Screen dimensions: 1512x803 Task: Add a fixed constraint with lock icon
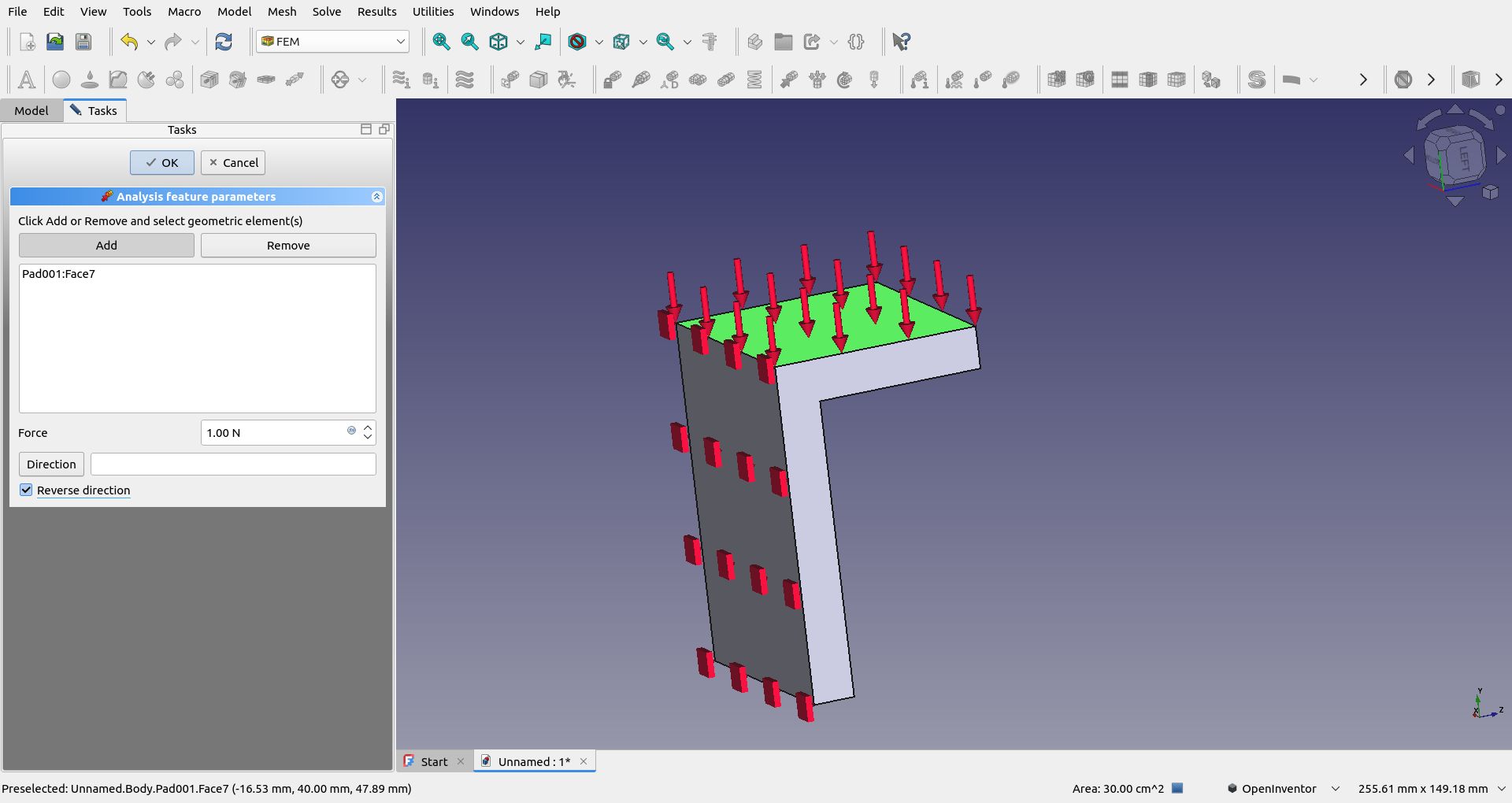(613, 80)
